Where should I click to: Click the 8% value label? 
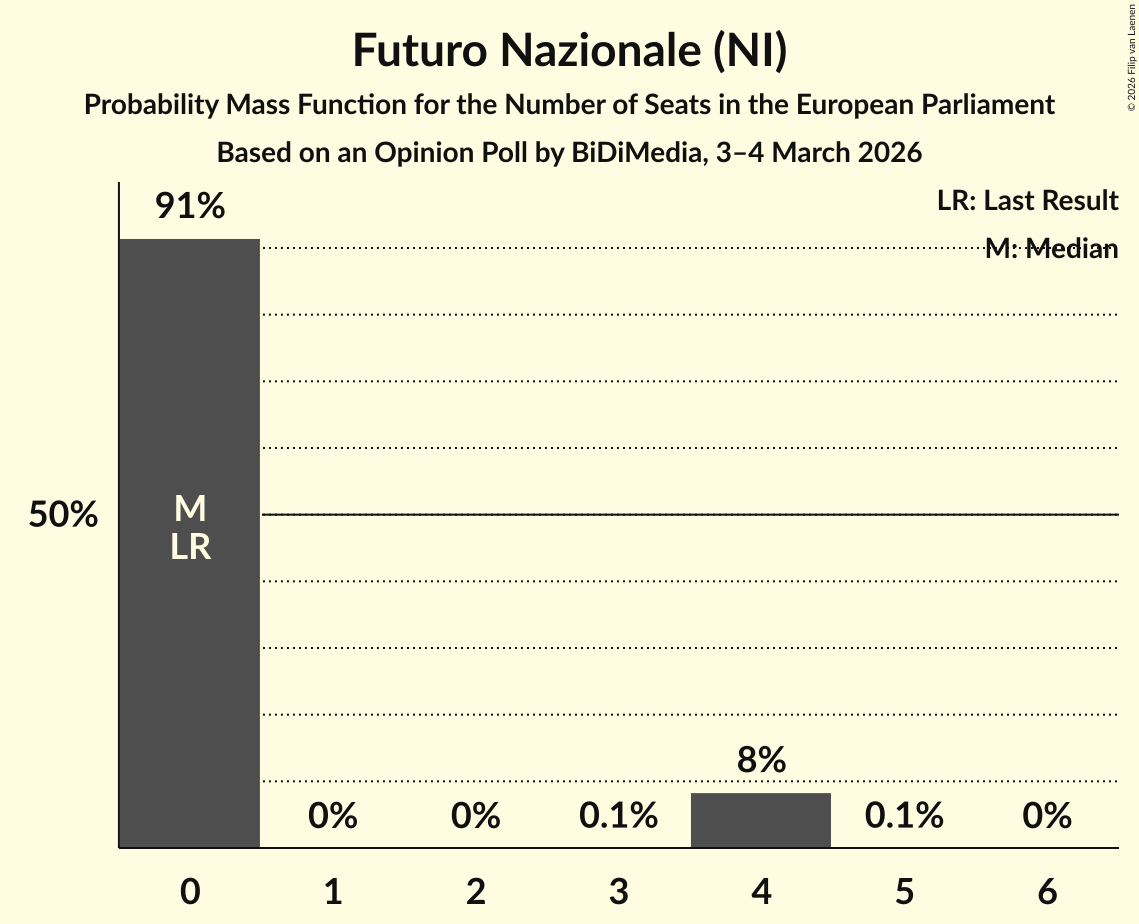tap(761, 761)
